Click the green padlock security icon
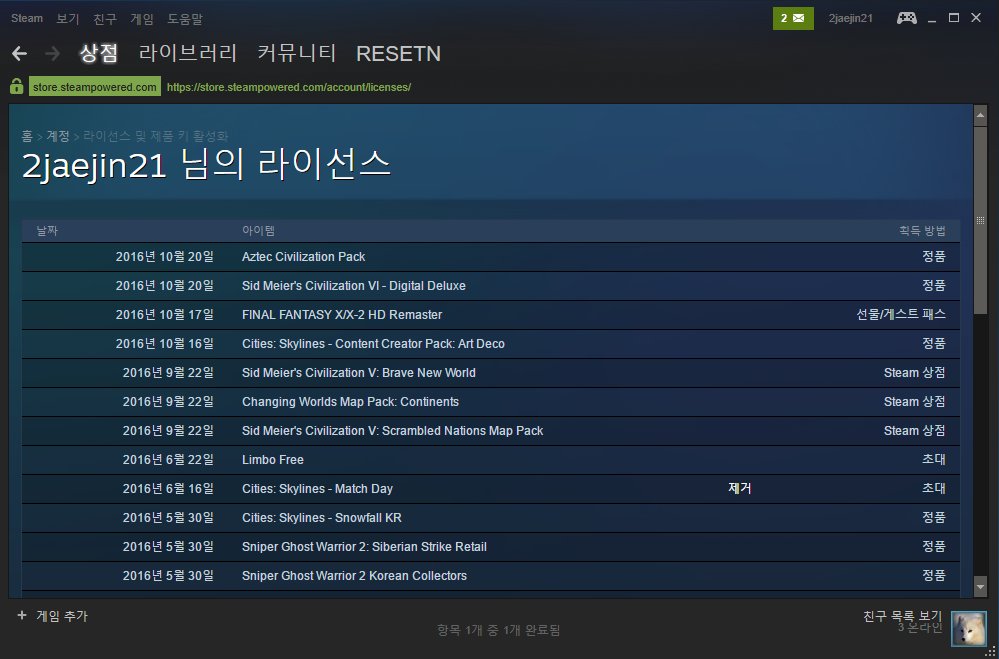 click(x=17, y=86)
